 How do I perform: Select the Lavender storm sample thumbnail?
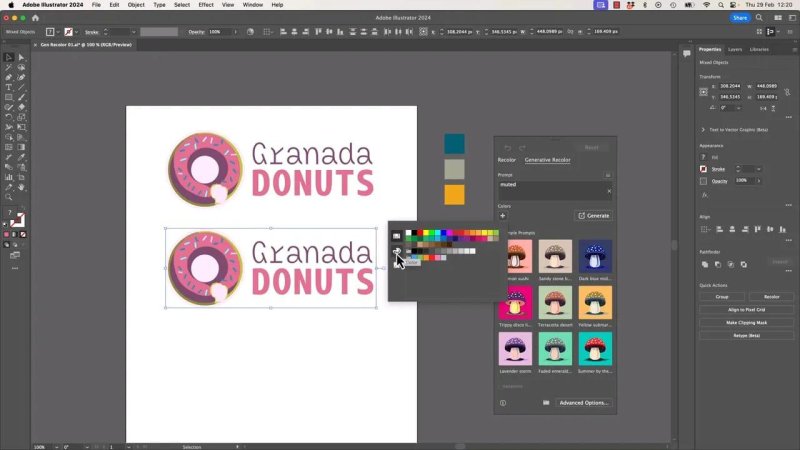tap(515, 349)
